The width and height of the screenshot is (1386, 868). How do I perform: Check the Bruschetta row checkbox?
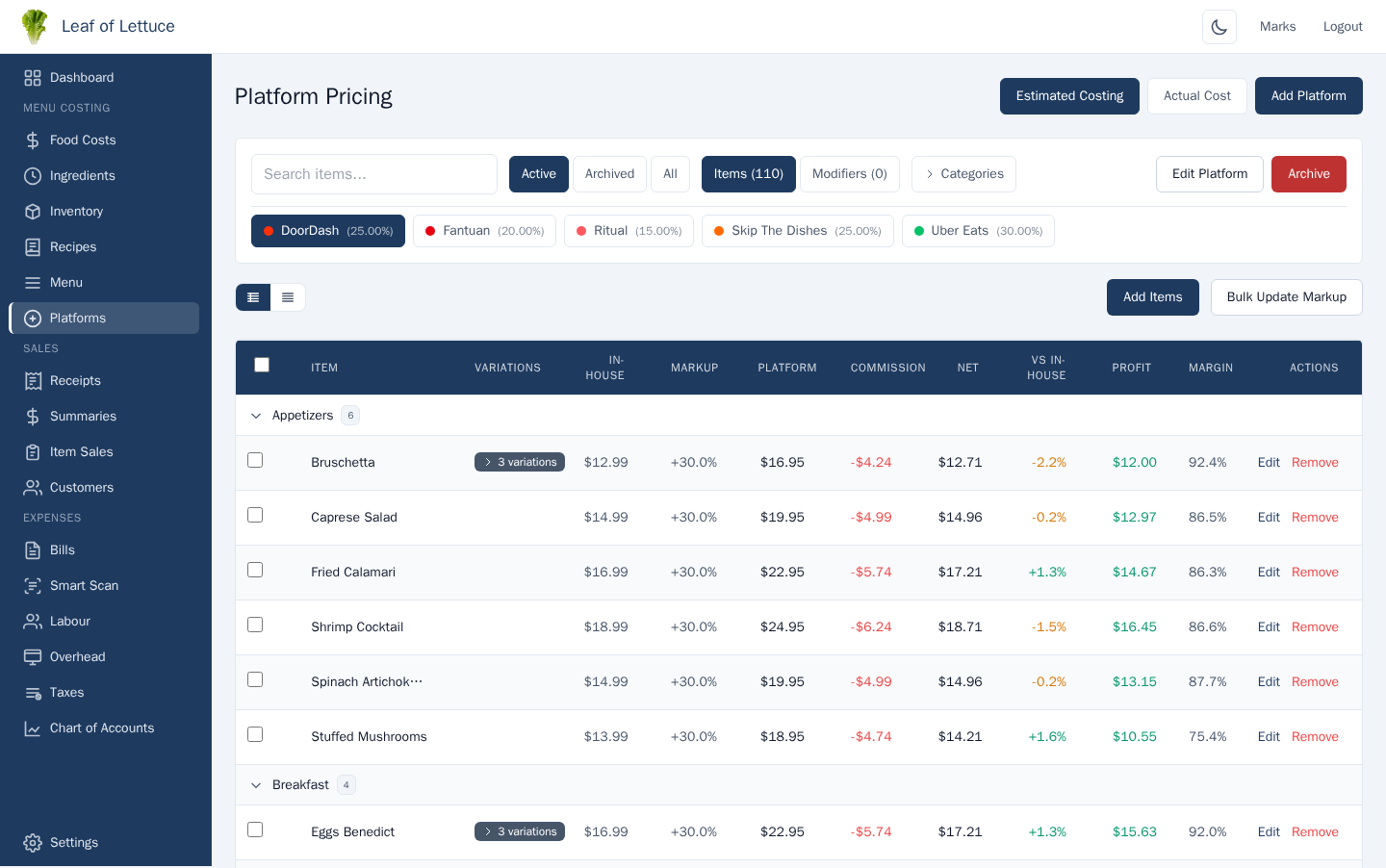tap(255, 460)
